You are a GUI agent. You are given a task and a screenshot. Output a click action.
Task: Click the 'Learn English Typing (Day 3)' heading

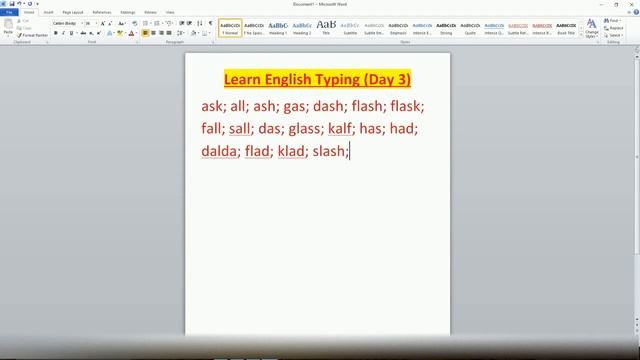tap(317, 79)
